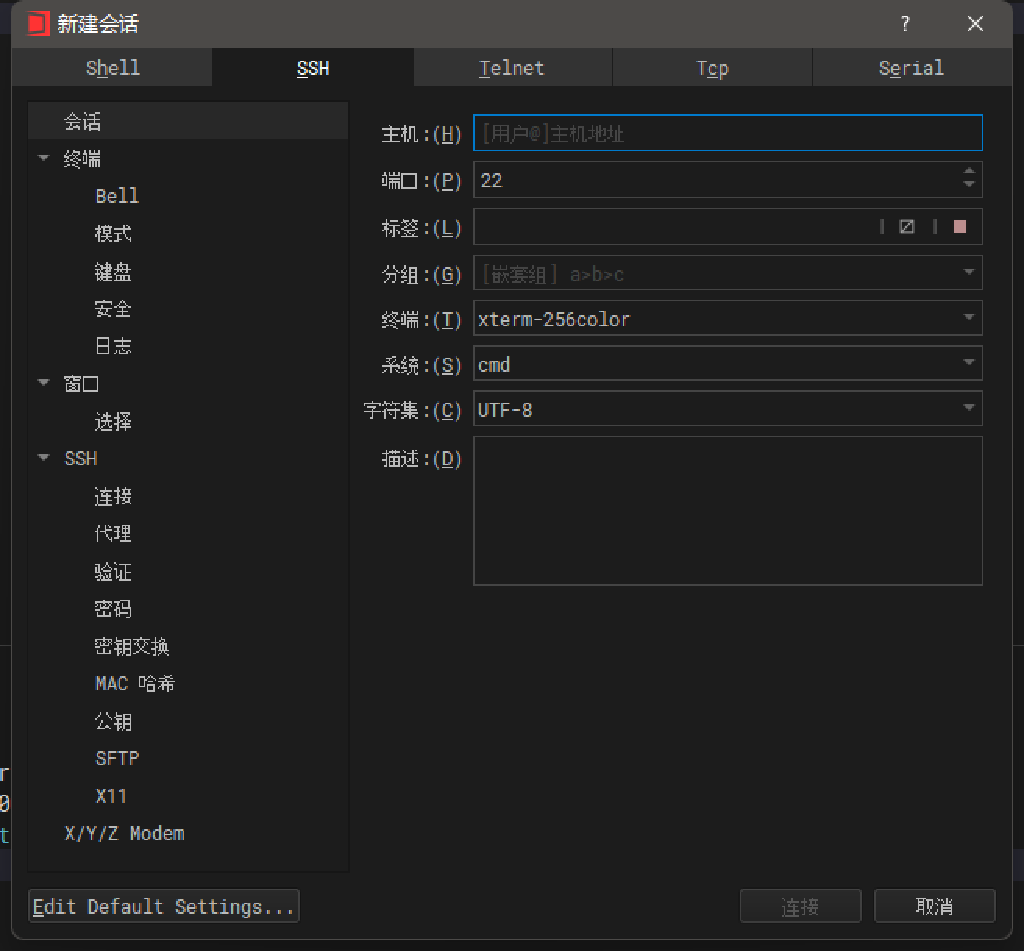This screenshot has height=951, width=1024.
Task: Expand the 分组 group dropdown
Action: click(968, 272)
